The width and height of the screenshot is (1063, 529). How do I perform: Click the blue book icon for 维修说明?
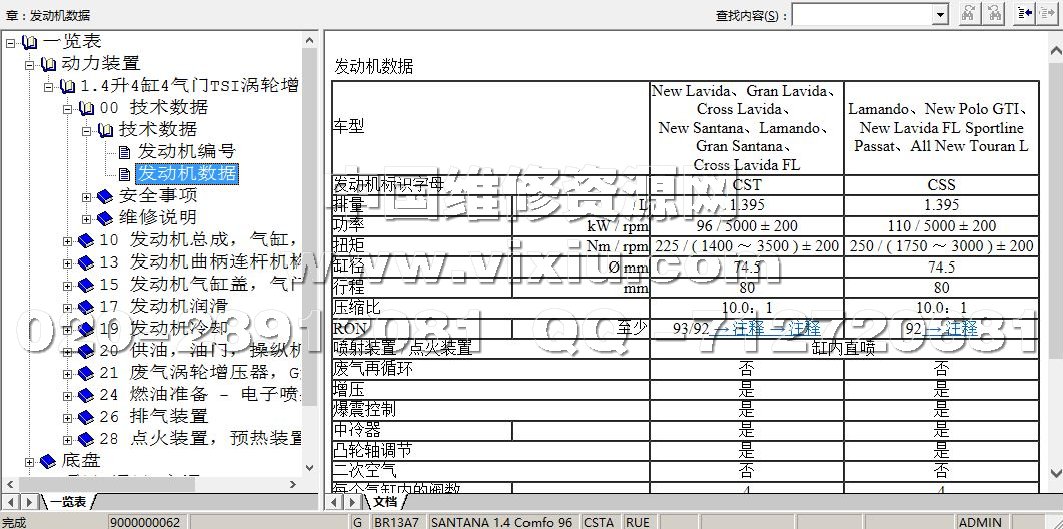105,218
